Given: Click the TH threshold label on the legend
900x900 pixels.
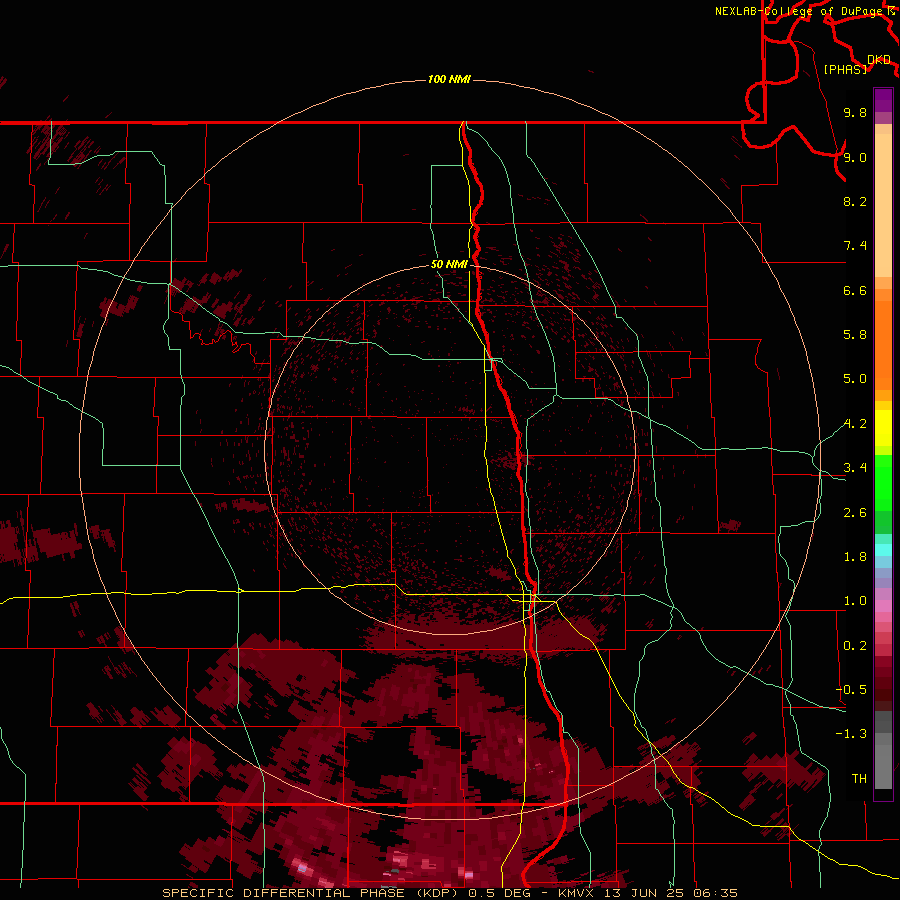Looking at the screenshot, I should (x=859, y=779).
